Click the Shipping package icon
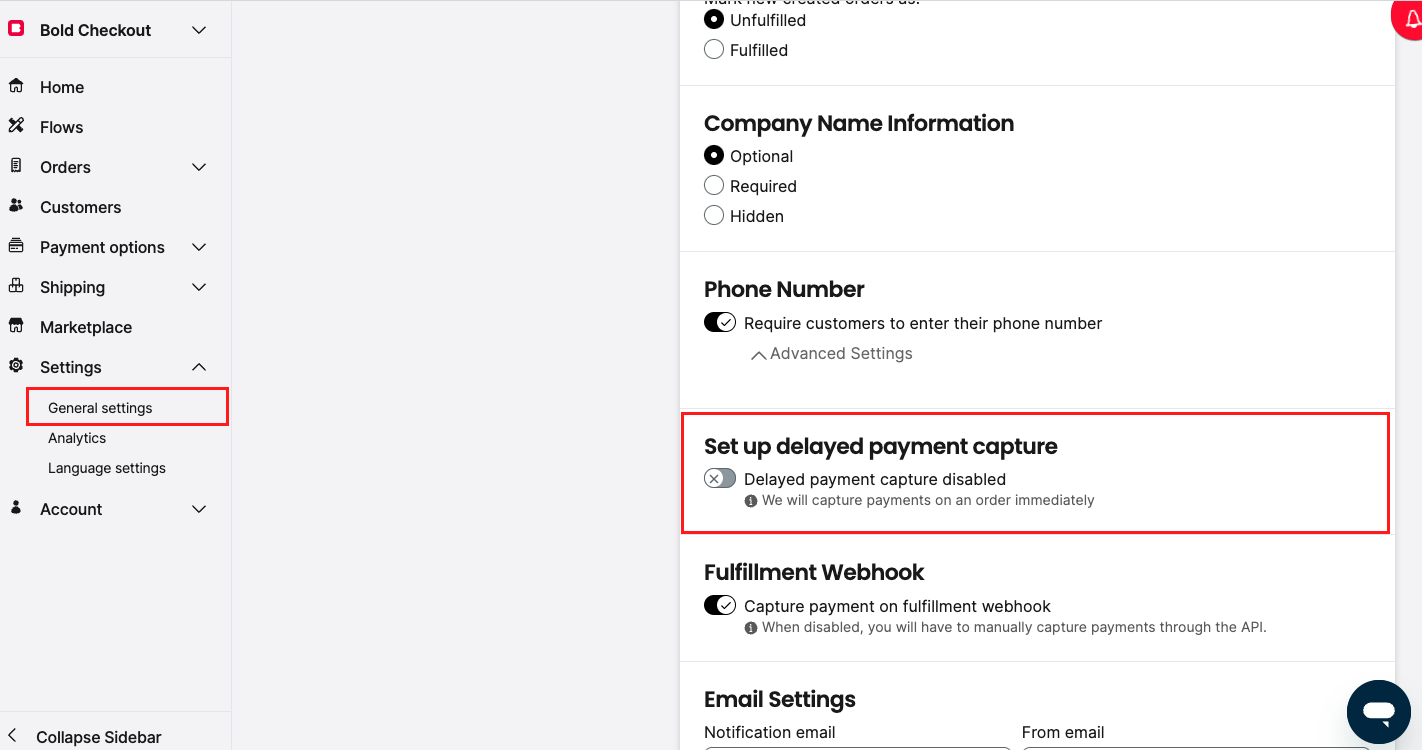 (17, 287)
